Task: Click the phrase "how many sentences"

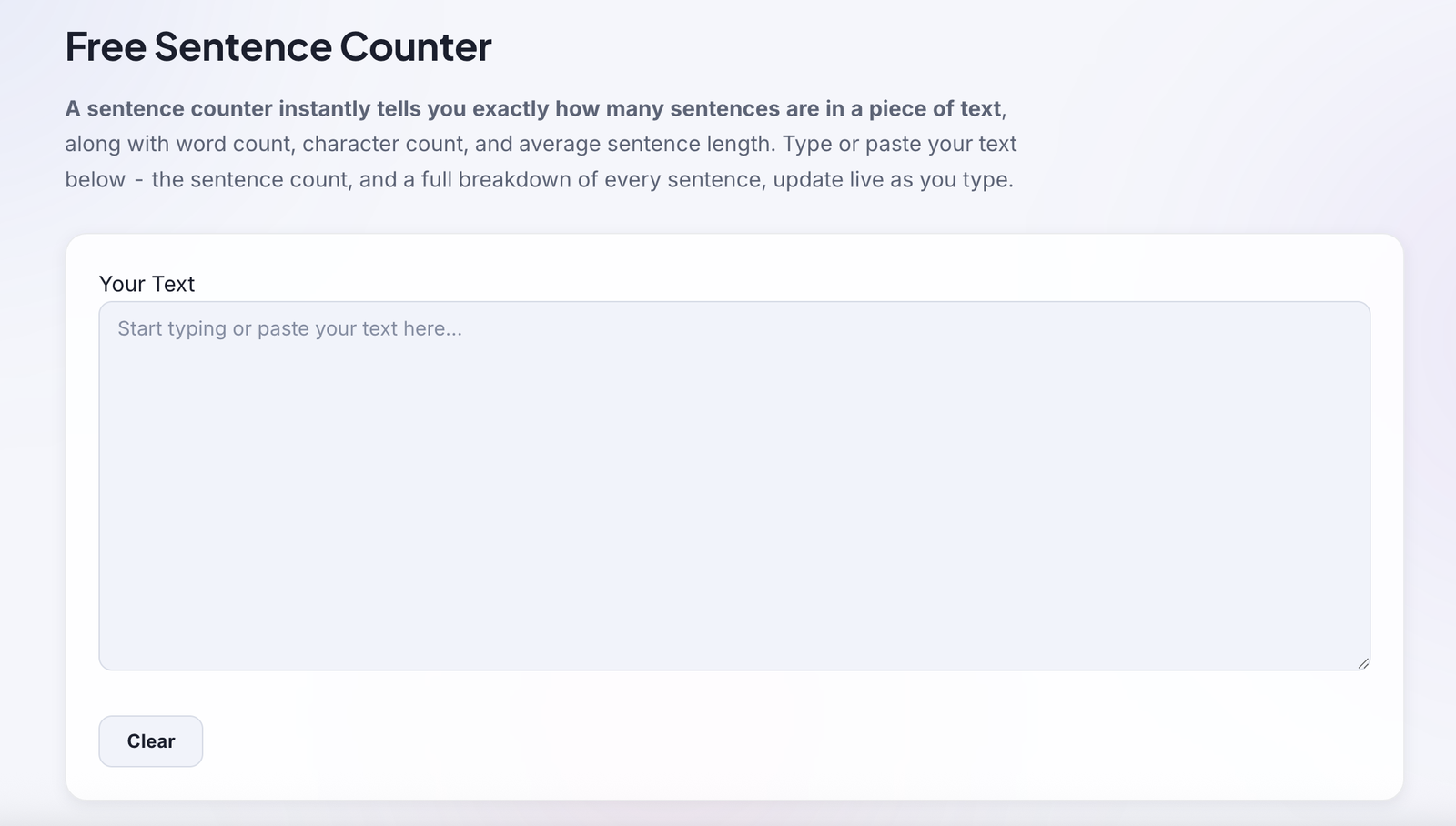Action: coord(667,109)
